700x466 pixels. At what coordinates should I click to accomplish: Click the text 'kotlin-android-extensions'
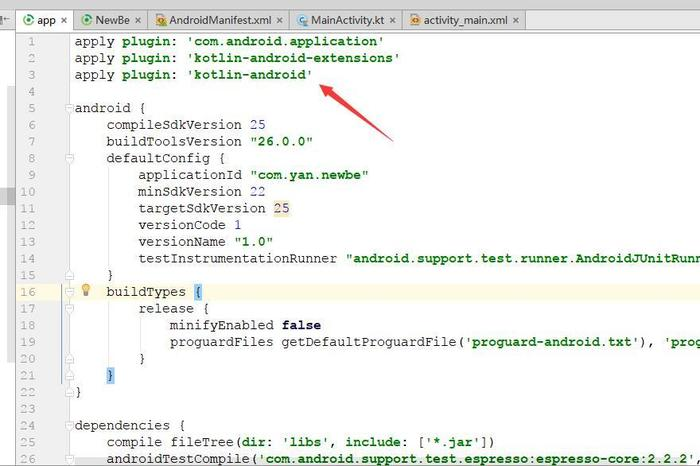pyautogui.click(x=293, y=58)
